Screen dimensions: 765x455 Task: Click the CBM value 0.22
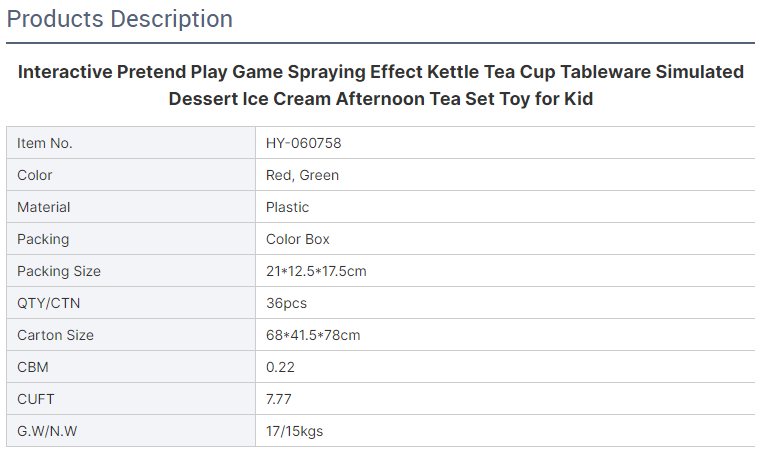click(280, 367)
